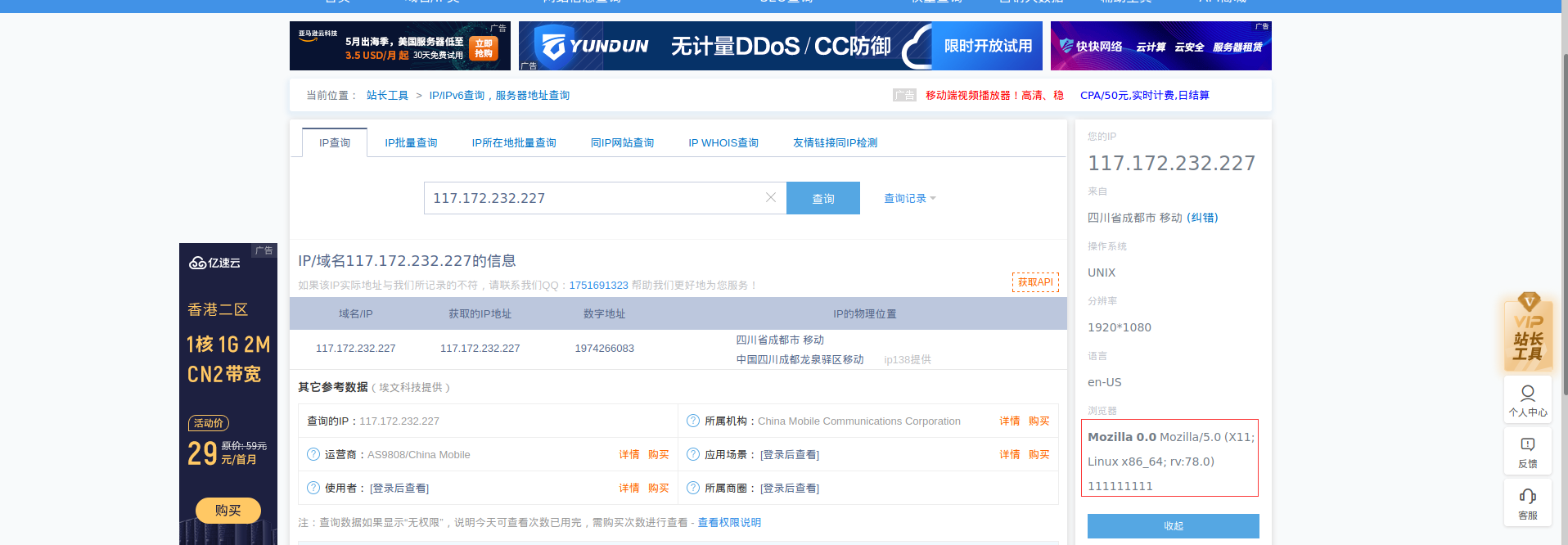Open the 反馈 feedback icon

1528,451
